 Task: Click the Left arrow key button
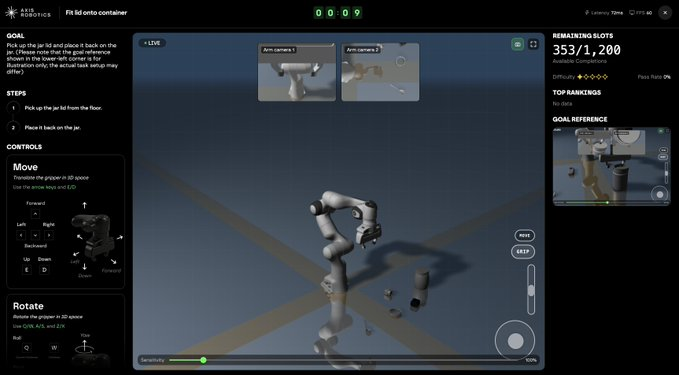[x=21, y=235]
